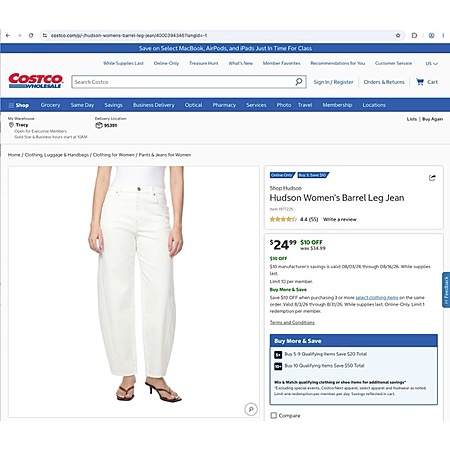Click Sign In / Register
This screenshot has width=450, height=450.
coord(333,82)
